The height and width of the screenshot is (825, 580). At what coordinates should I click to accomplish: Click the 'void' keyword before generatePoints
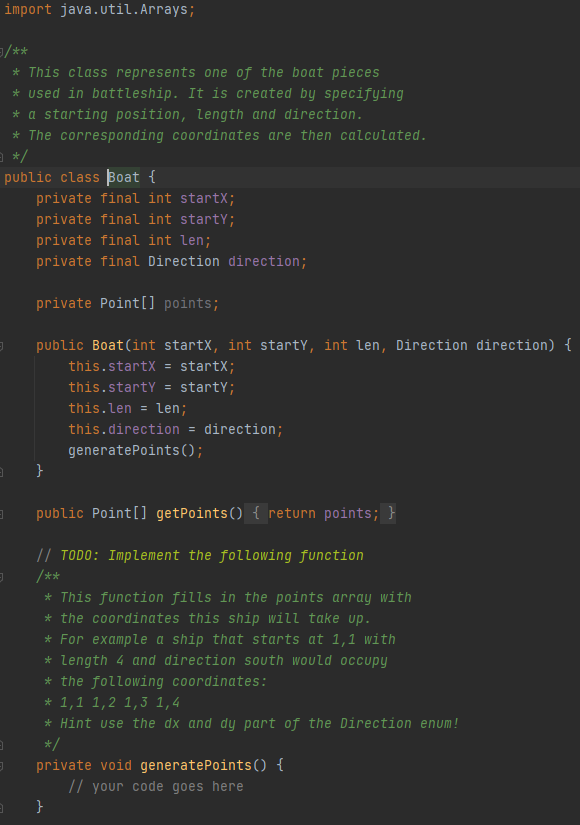tap(116, 766)
